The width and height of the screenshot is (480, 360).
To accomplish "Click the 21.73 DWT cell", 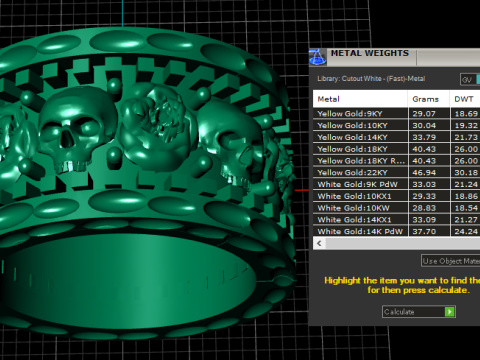I will (x=465, y=137).
